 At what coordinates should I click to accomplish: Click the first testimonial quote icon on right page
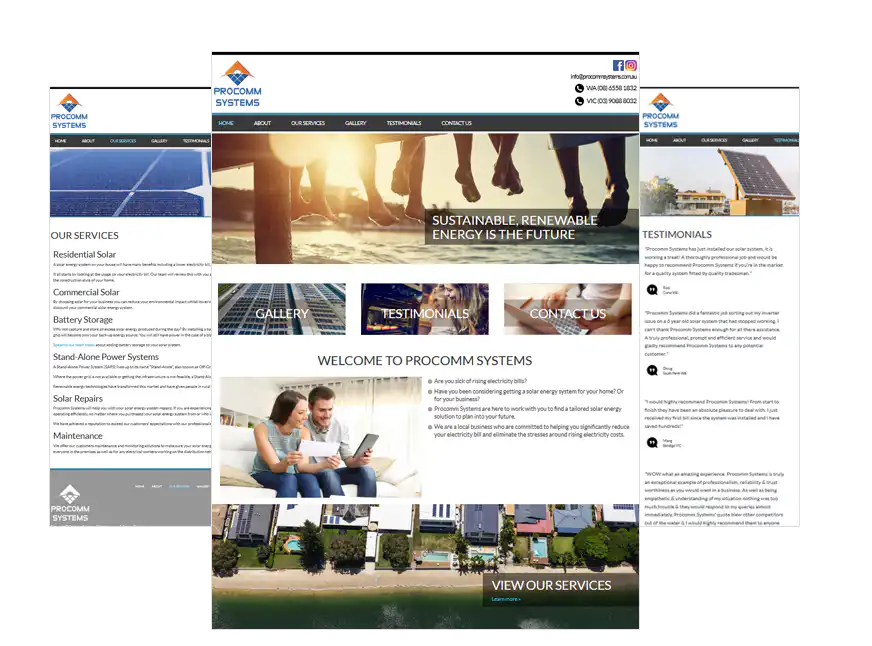(x=652, y=290)
